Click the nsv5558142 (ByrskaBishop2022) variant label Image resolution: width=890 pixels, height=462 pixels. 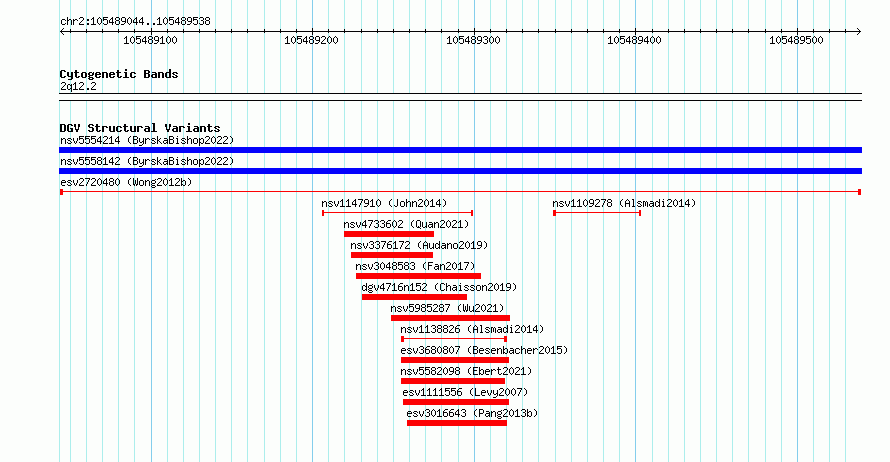tap(147, 161)
